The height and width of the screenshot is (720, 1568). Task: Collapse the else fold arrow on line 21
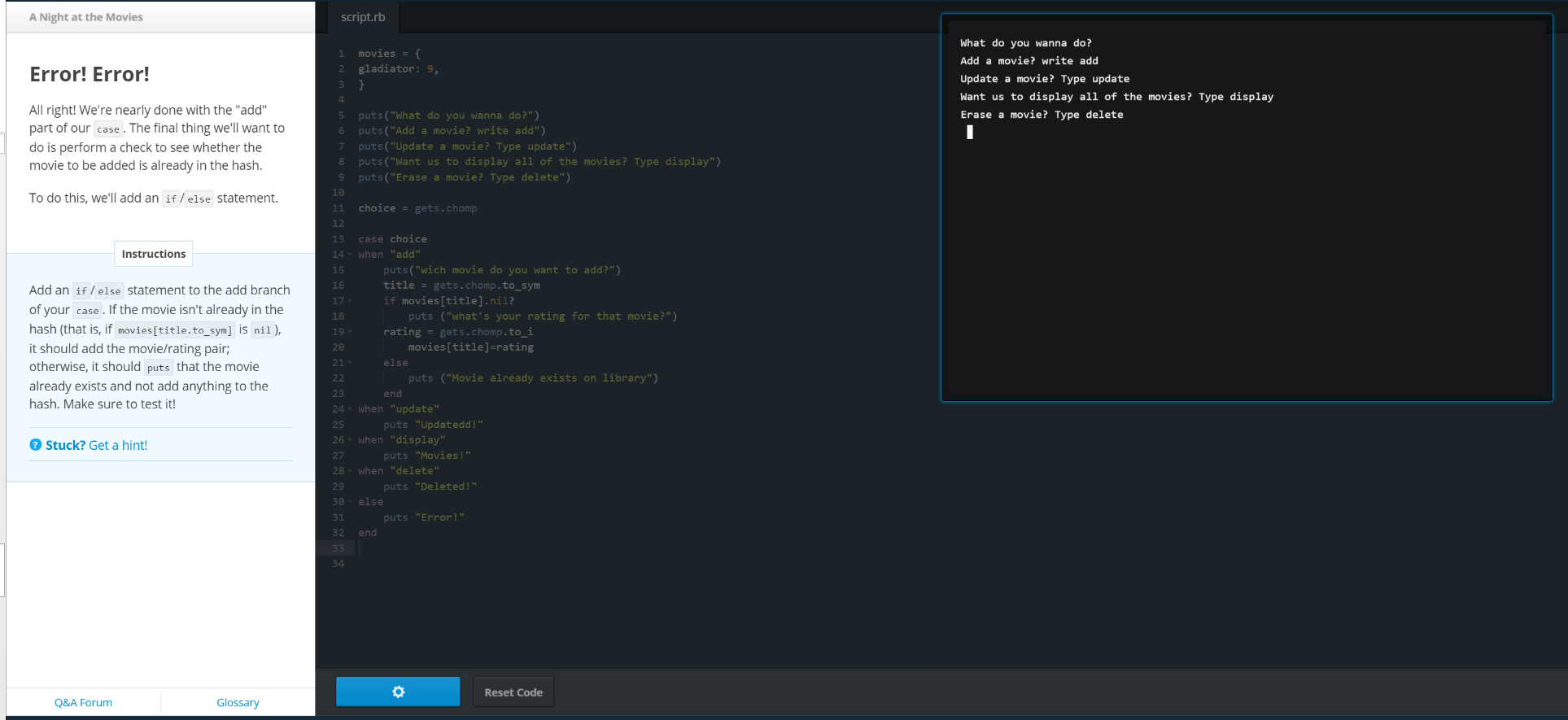(x=351, y=363)
